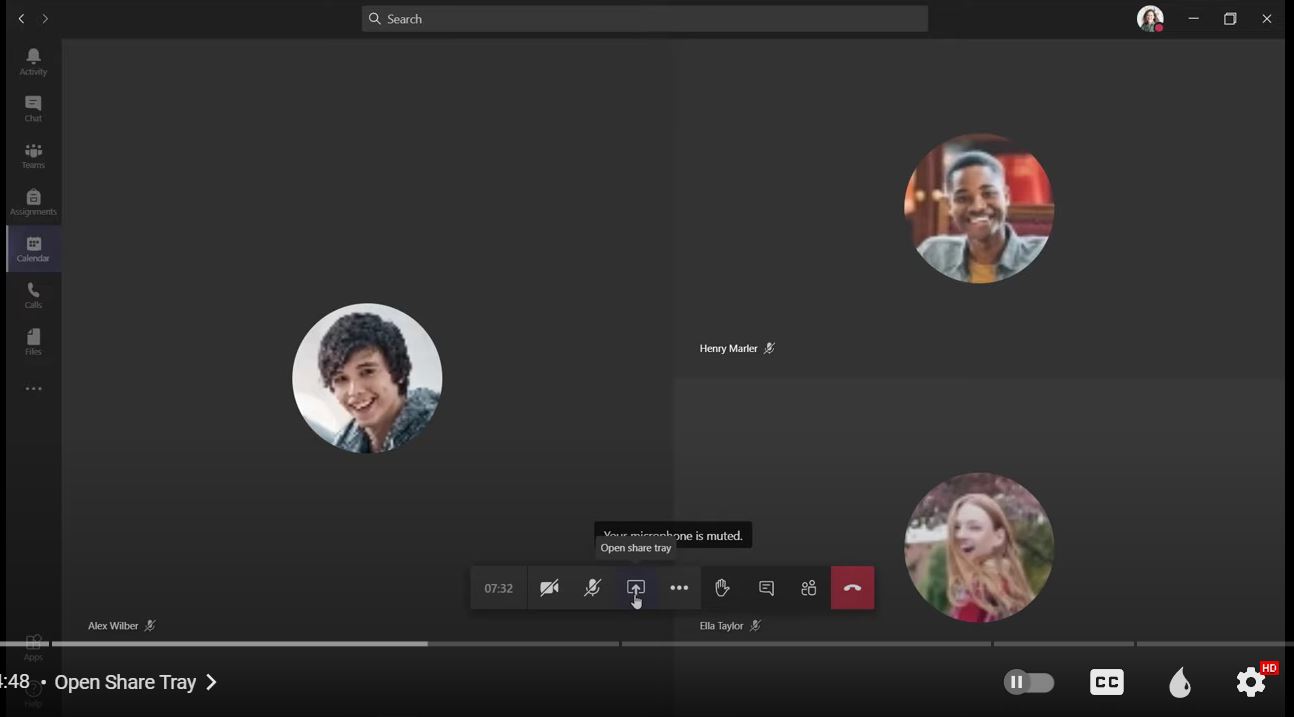
Task: Open the Assignments section
Action: tap(33, 200)
